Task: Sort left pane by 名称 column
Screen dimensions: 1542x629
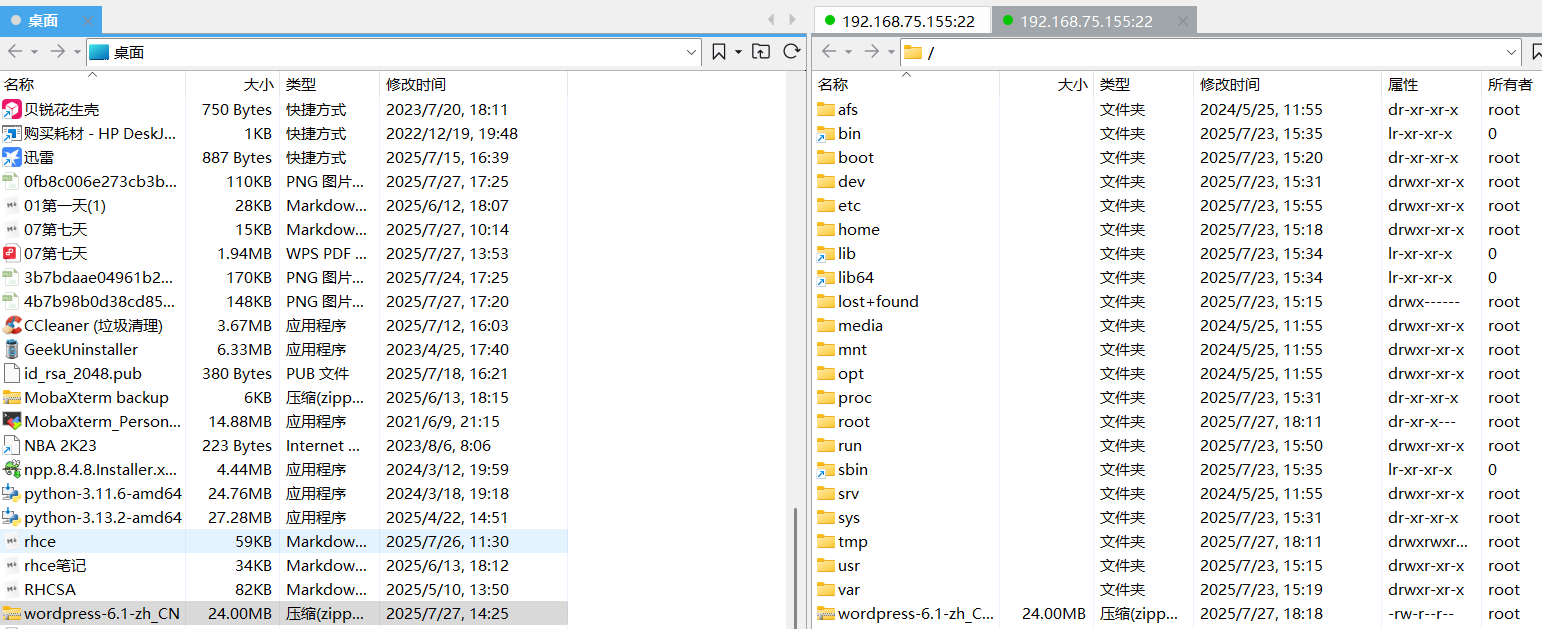Action: tap(19, 85)
